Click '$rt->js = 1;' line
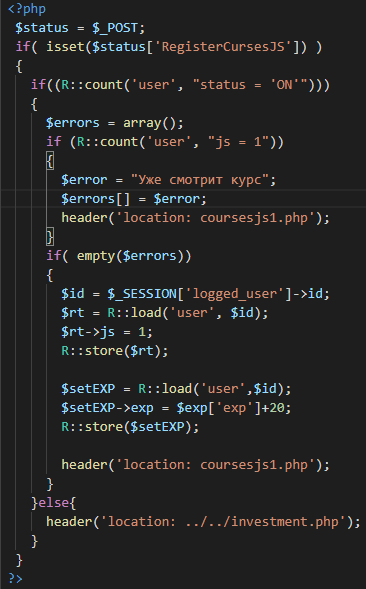Image resolution: width=366 pixels, height=589 pixels. (107, 332)
